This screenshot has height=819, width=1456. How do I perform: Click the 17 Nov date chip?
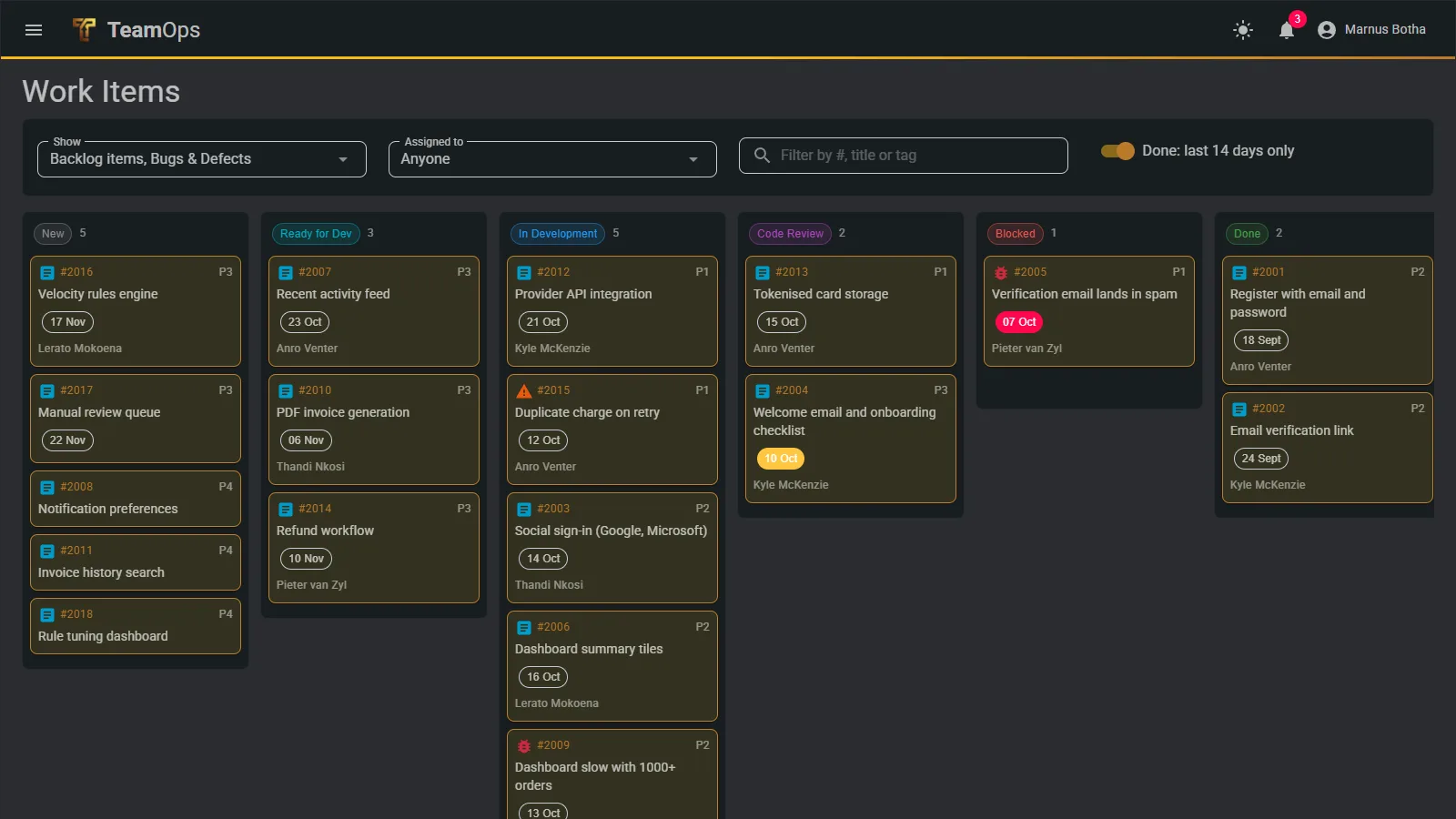pyautogui.click(x=68, y=322)
